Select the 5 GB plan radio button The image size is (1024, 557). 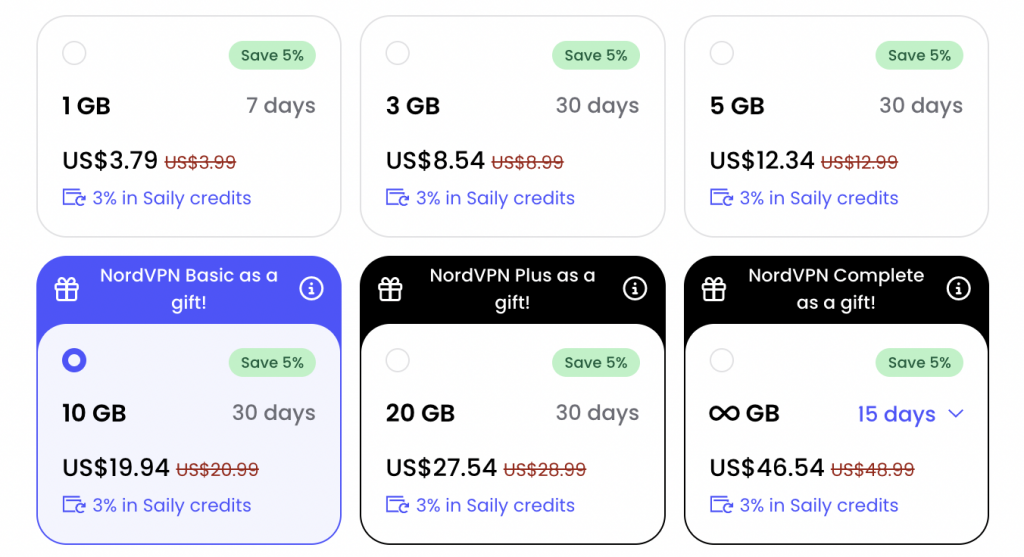point(721,53)
